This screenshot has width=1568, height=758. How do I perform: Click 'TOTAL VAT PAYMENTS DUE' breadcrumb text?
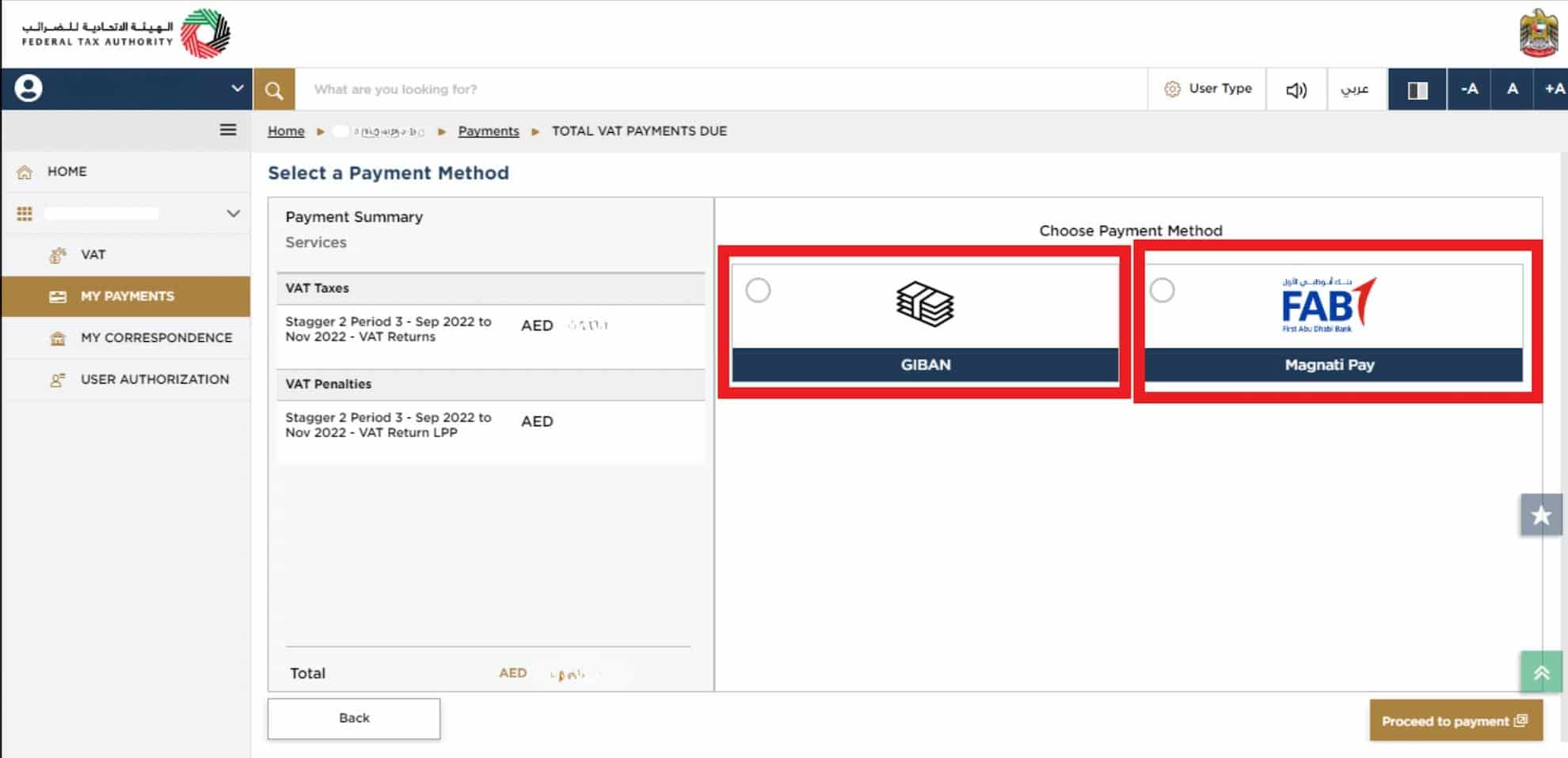point(639,131)
